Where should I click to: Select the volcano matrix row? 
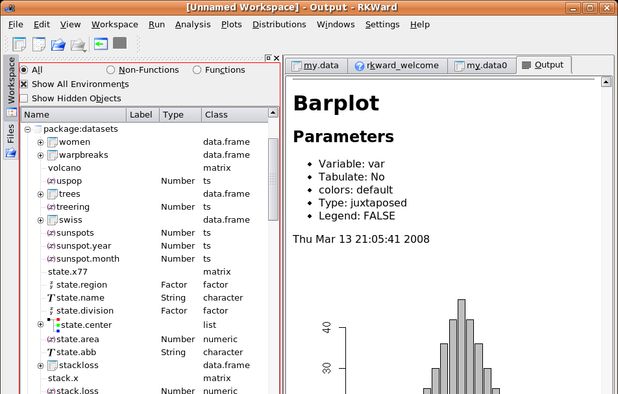(x=144, y=168)
